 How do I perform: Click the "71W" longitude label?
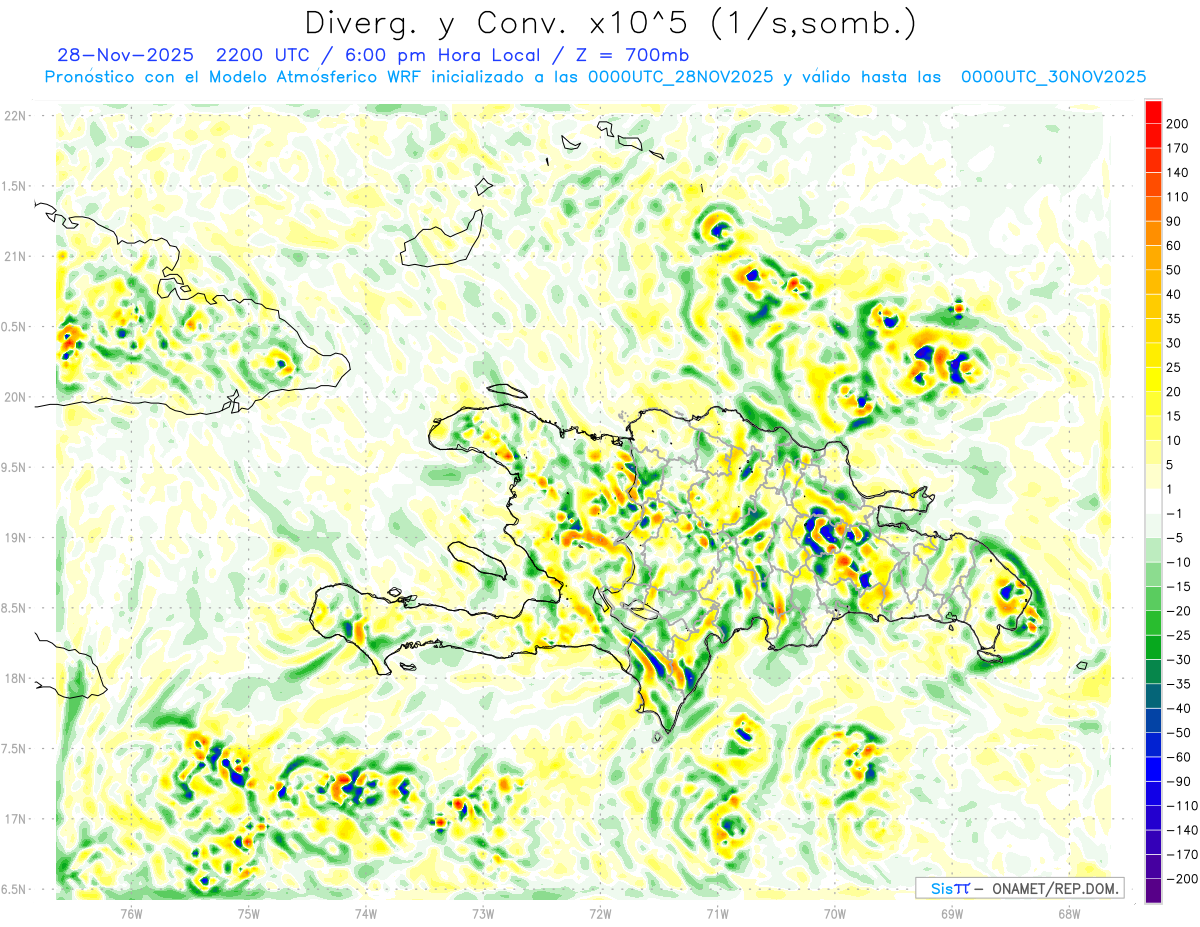(x=717, y=914)
